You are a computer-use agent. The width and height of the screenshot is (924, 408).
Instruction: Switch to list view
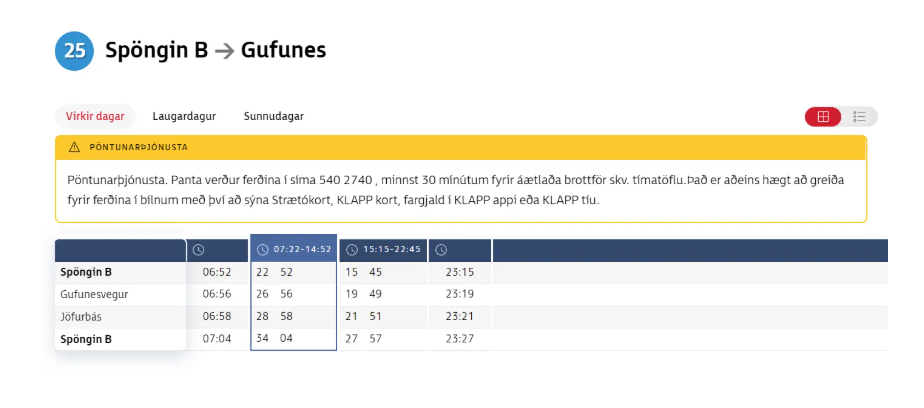click(x=859, y=116)
